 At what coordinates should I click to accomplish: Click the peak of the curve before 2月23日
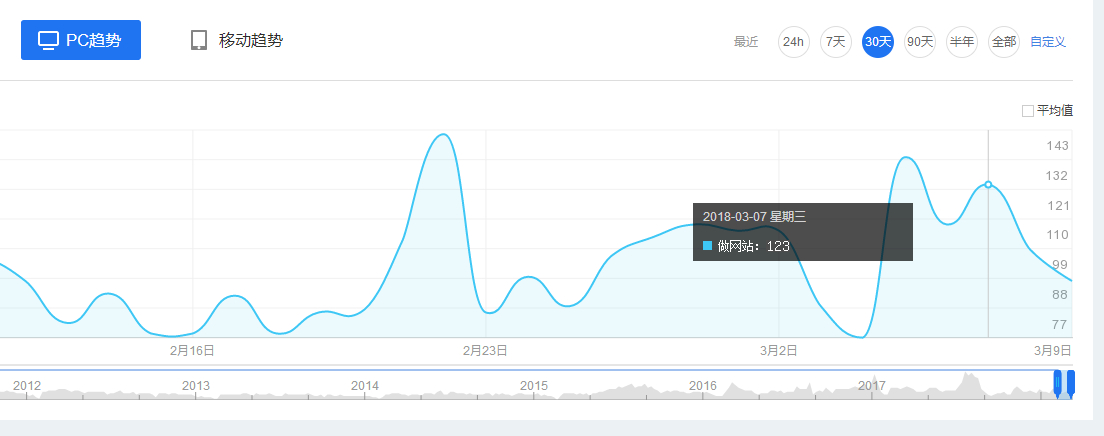click(442, 134)
